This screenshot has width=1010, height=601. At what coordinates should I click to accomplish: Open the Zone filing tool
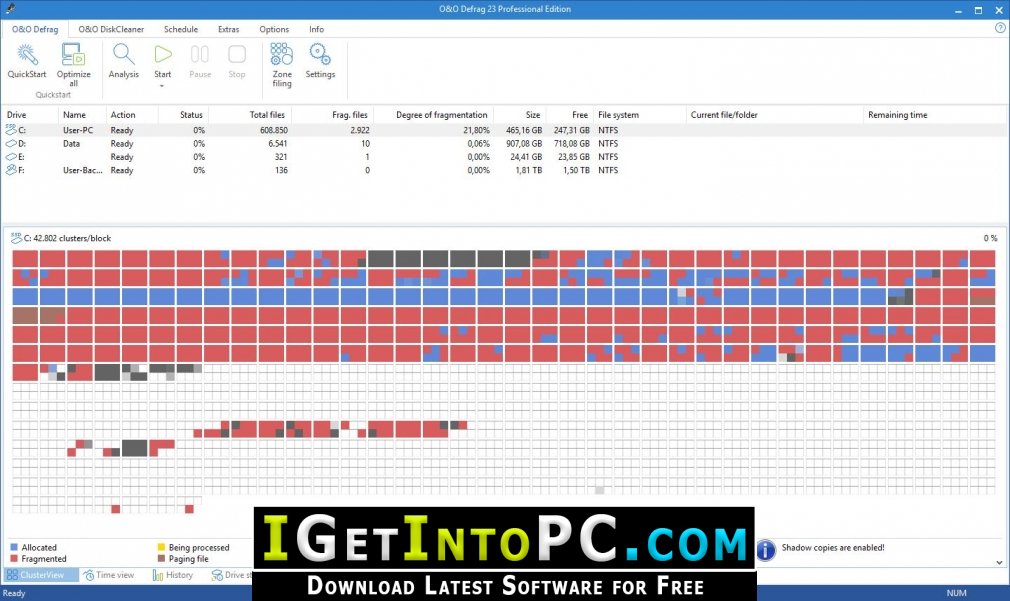281,54
